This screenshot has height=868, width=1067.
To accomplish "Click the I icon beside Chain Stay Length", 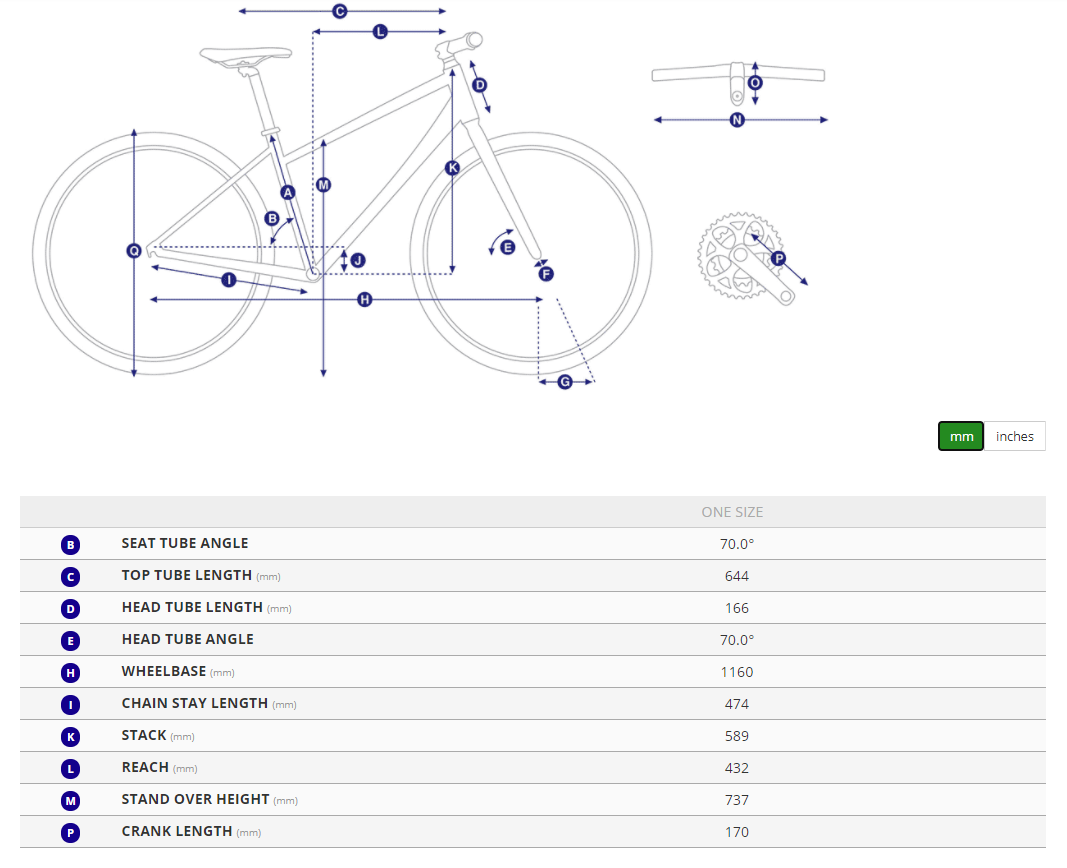I will (x=70, y=704).
